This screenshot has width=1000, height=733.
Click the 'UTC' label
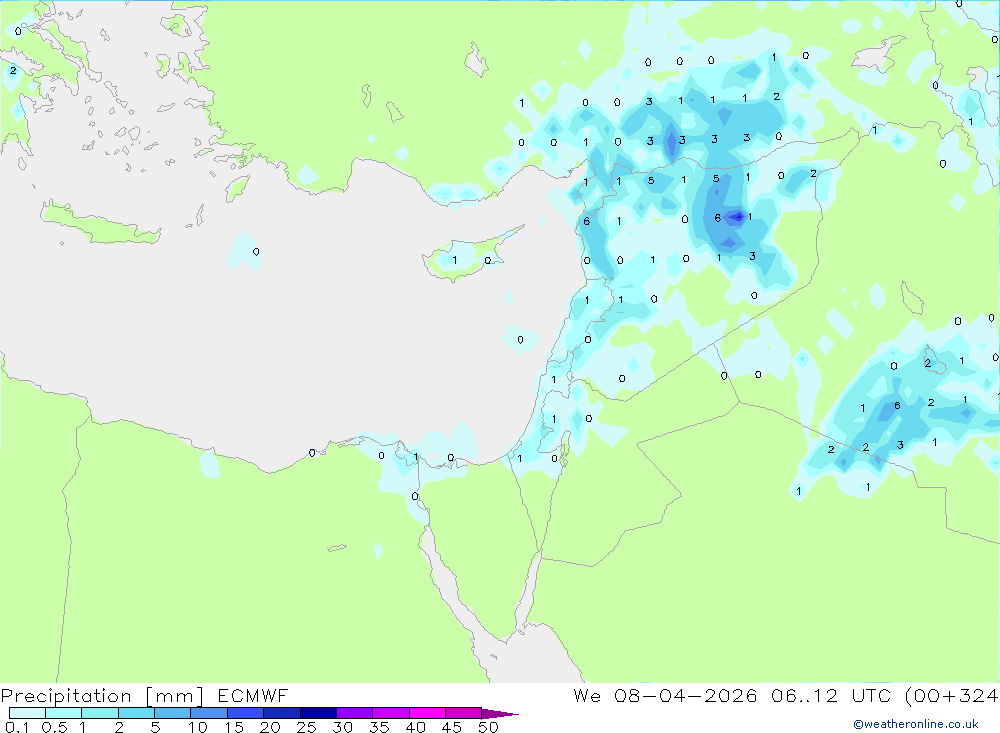(x=871, y=695)
